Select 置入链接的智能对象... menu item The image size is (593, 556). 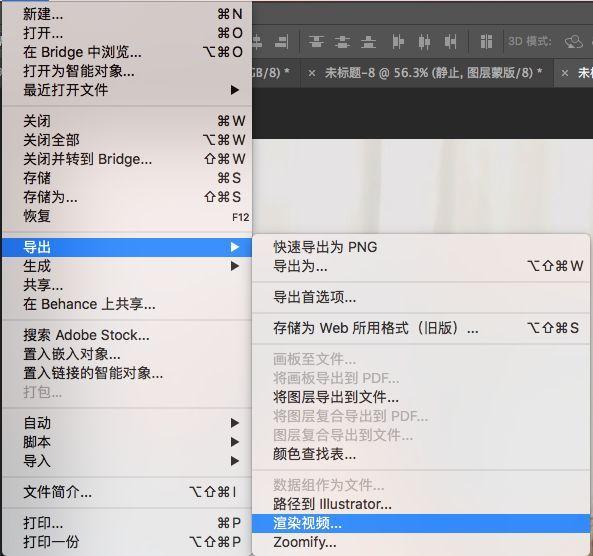(127, 373)
